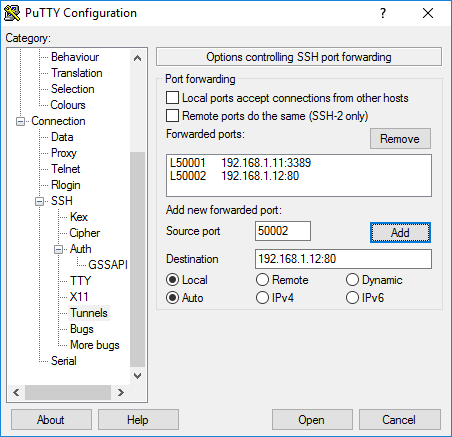Select the Dynamic radio button
This screenshot has height=437, width=452.
click(x=352, y=280)
